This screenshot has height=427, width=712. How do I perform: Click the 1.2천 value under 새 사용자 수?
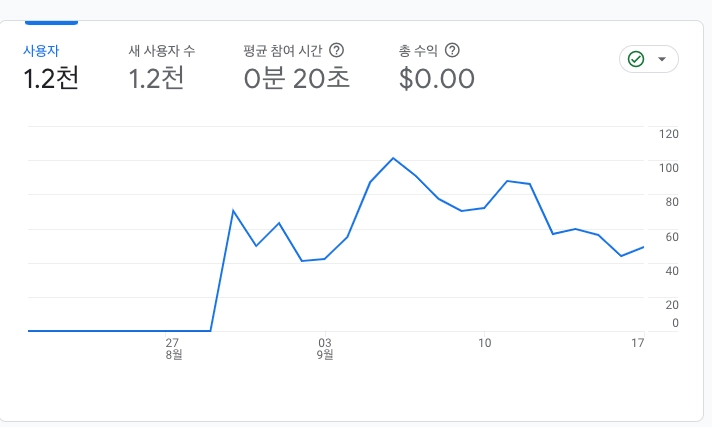pos(157,78)
